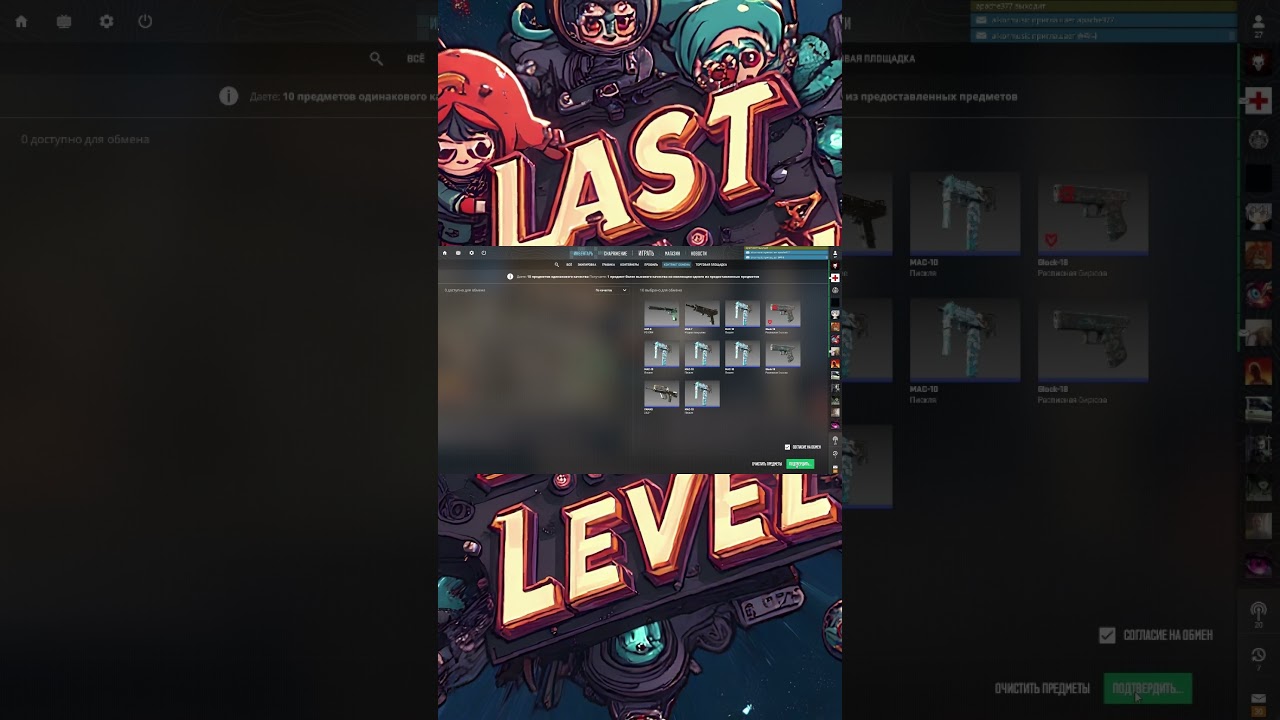1280x720 pixels.
Task: Select КОНТЕЙНЕРЫ sub-tab in small window
Action: (629, 265)
